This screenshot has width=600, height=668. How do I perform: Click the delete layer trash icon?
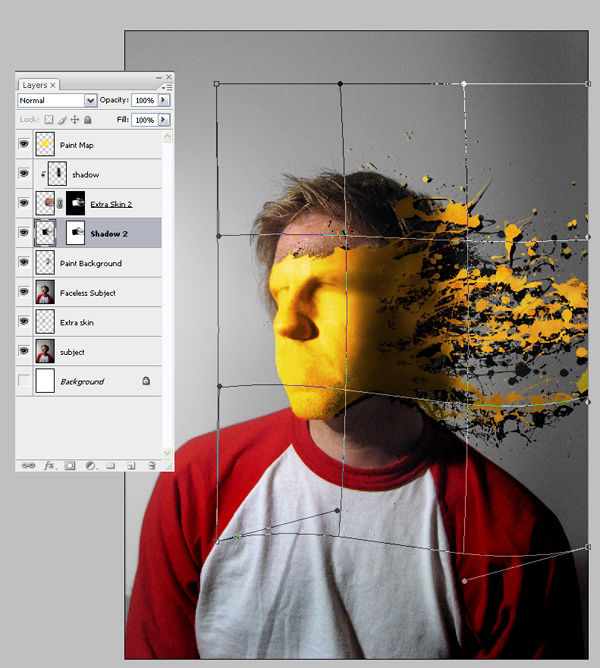pos(152,466)
